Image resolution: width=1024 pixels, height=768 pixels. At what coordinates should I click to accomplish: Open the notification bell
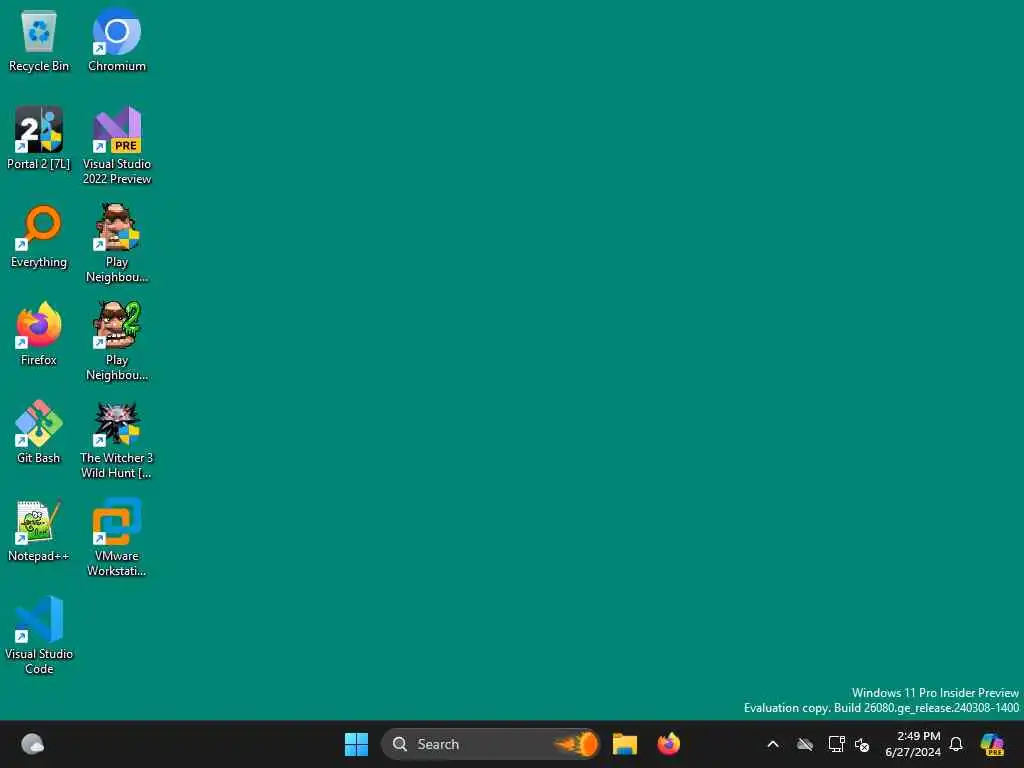pos(956,744)
